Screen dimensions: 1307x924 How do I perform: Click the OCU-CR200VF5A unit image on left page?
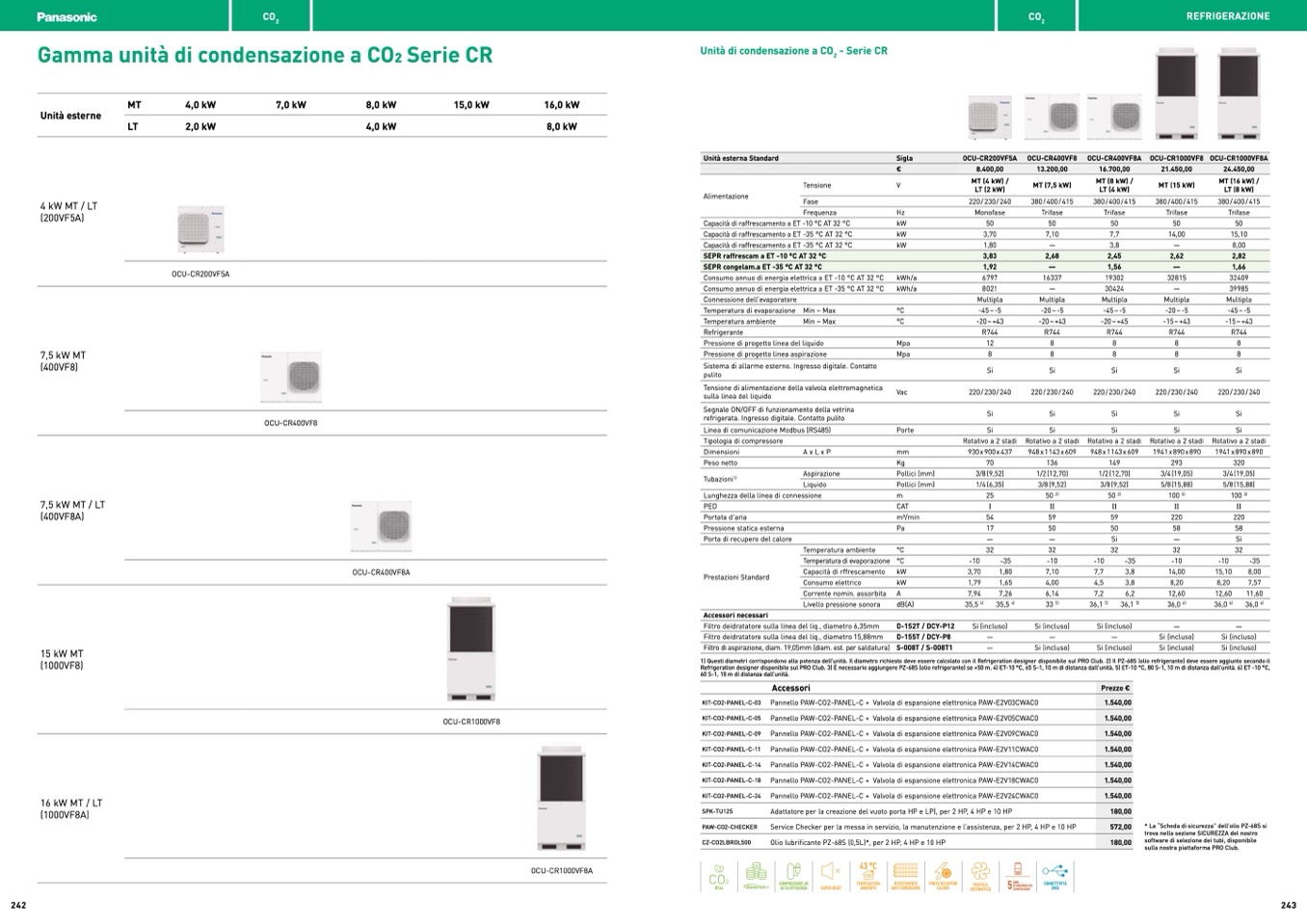pyautogui.click(x=200, y=231)
